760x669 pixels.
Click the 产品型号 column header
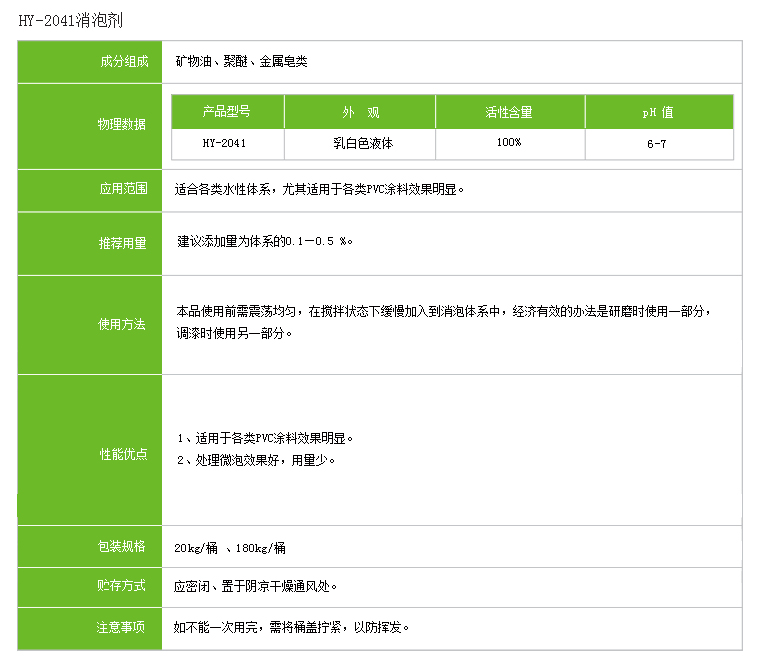pos(227,112)
